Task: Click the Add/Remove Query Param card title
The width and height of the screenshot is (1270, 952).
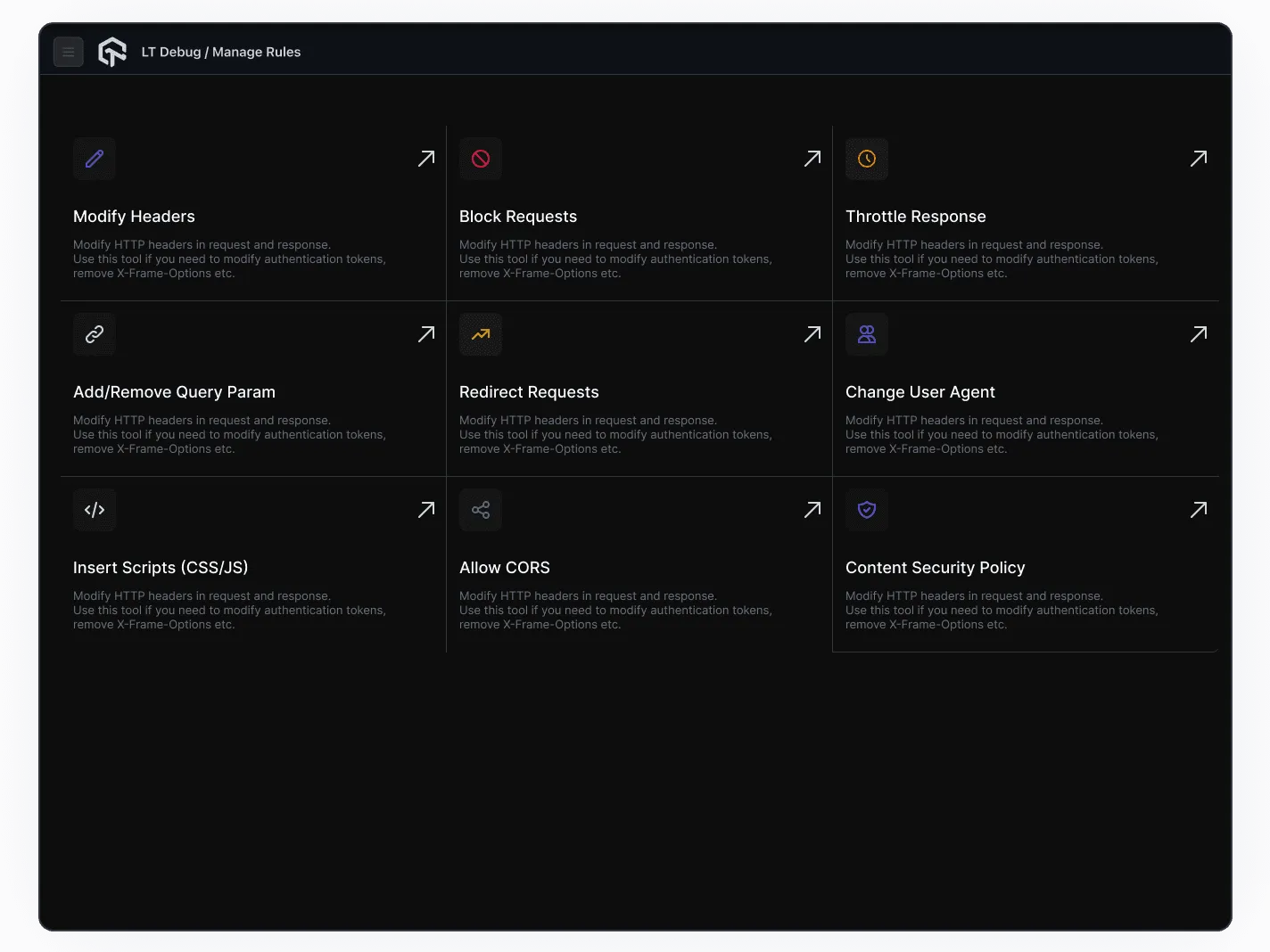Action: 174,392
